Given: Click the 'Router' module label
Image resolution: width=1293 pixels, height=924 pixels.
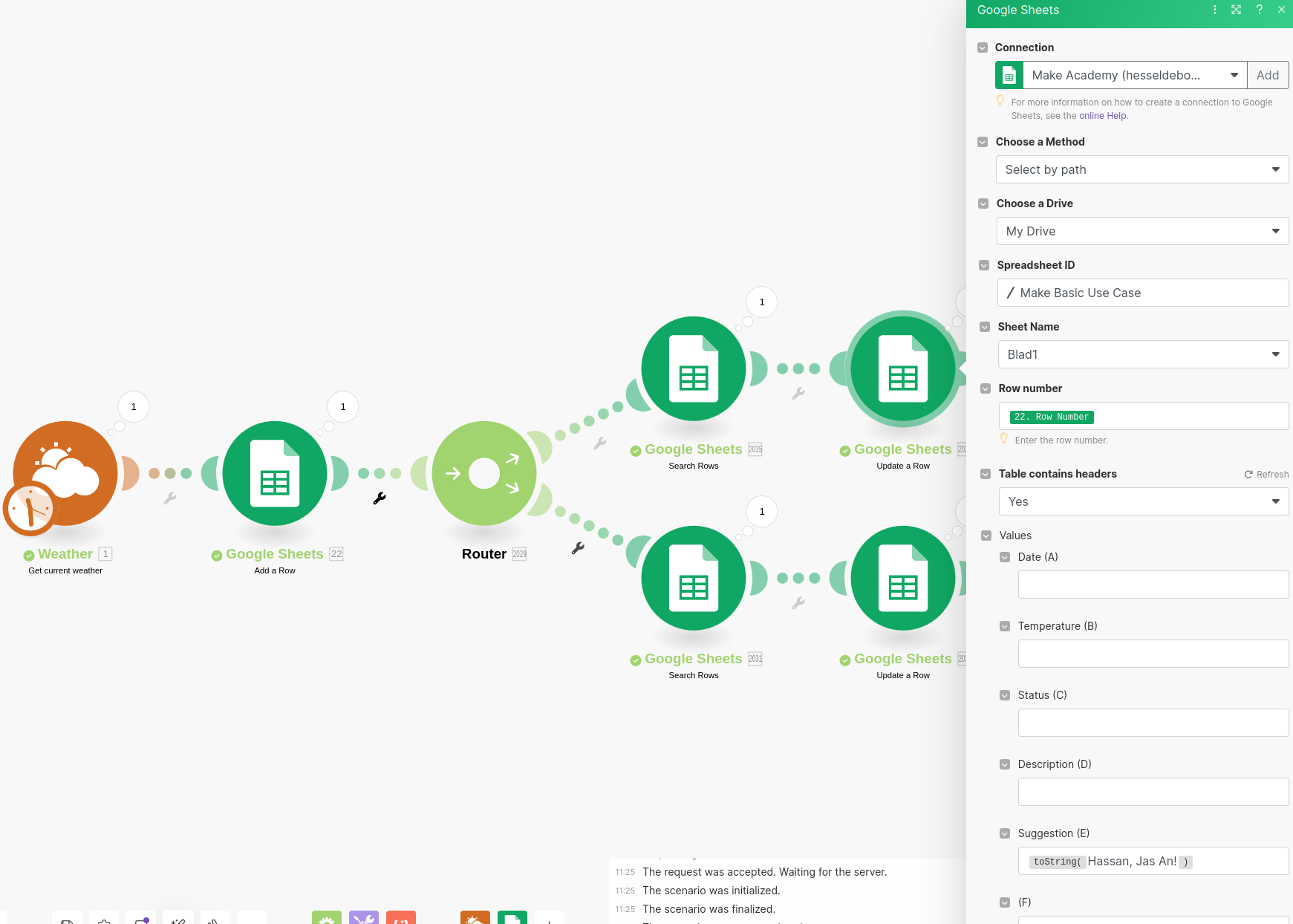Looking at the screenshot, I should (x=484, y=554).
